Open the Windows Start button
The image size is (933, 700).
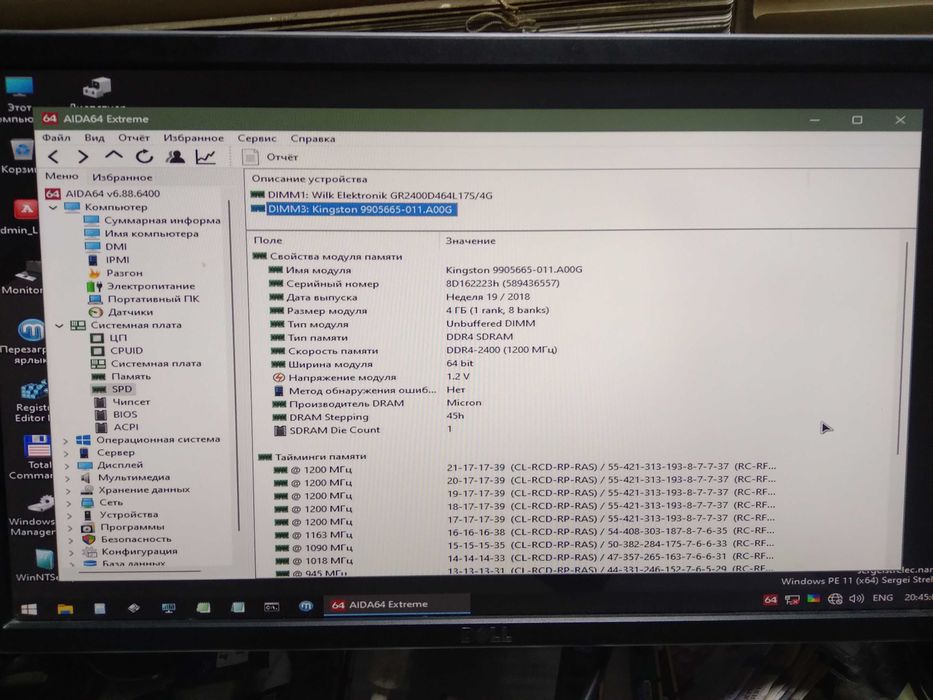[29, 608]
